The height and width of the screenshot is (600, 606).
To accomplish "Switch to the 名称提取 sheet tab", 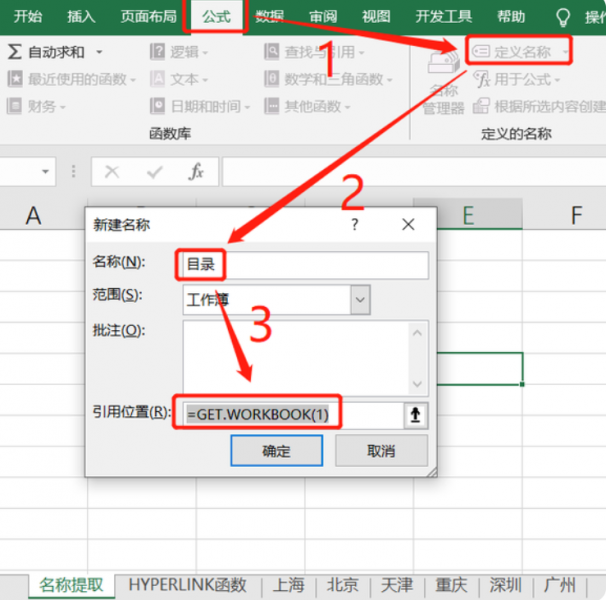I will click(x=71, y=585).
